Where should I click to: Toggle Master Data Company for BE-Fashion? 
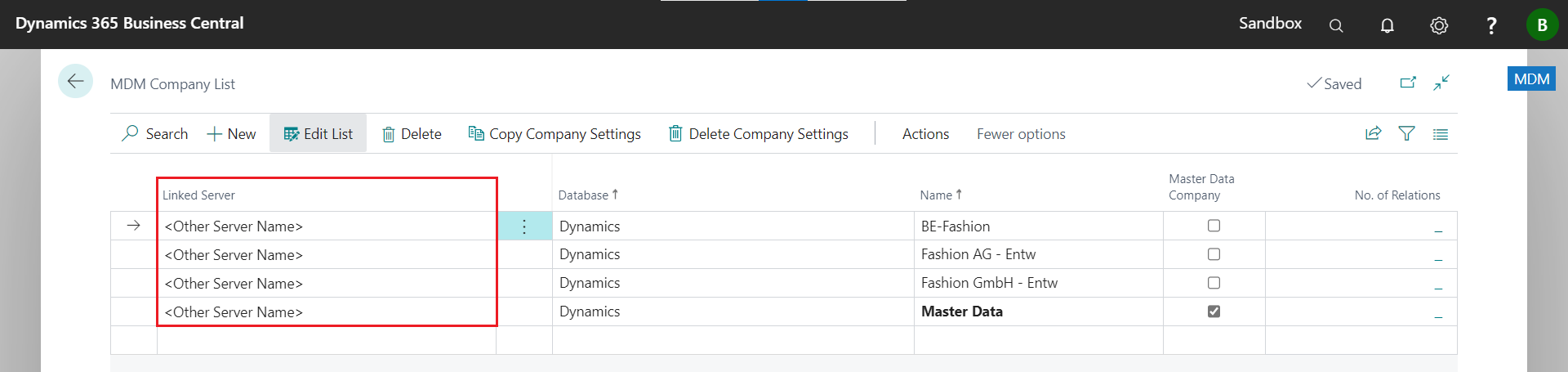pyautogui.click(x=1214, y=226)
